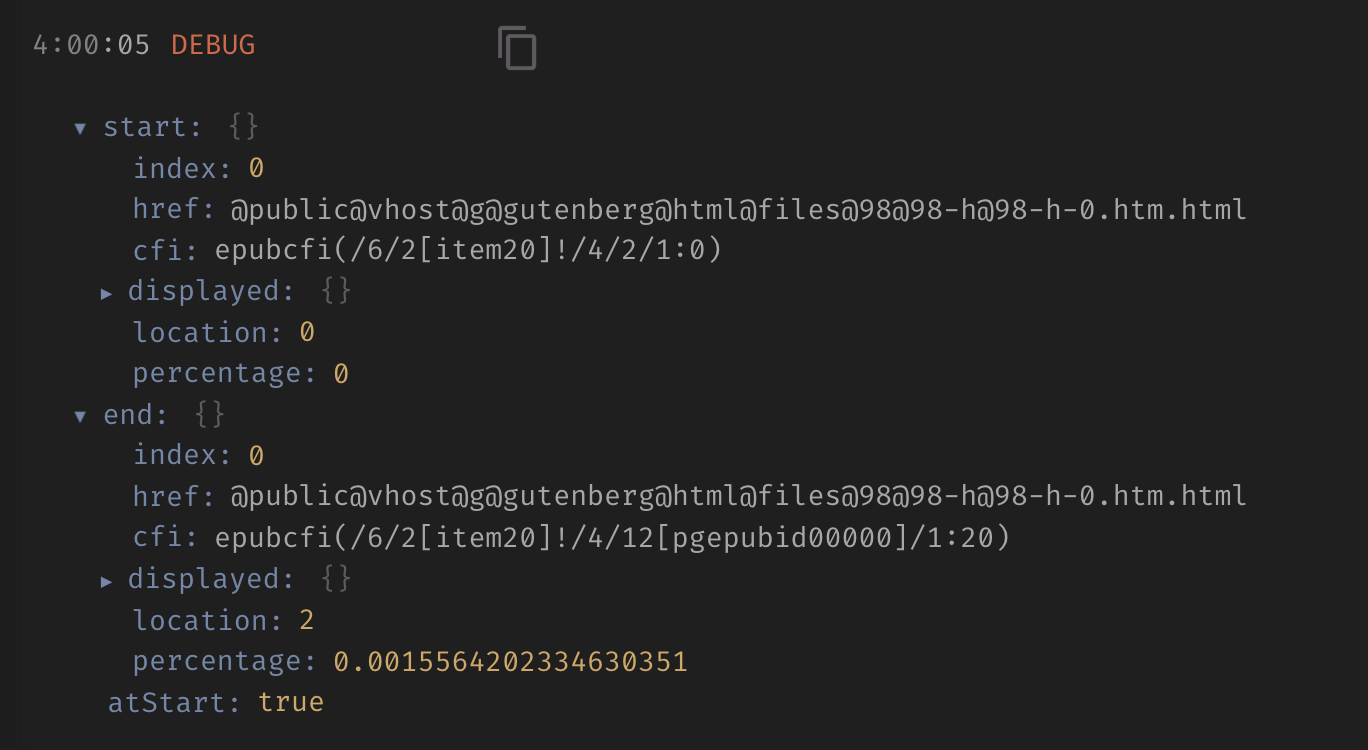Expand the displayed object under start
Screen dimensions: 1368x750
pos(107,292)
